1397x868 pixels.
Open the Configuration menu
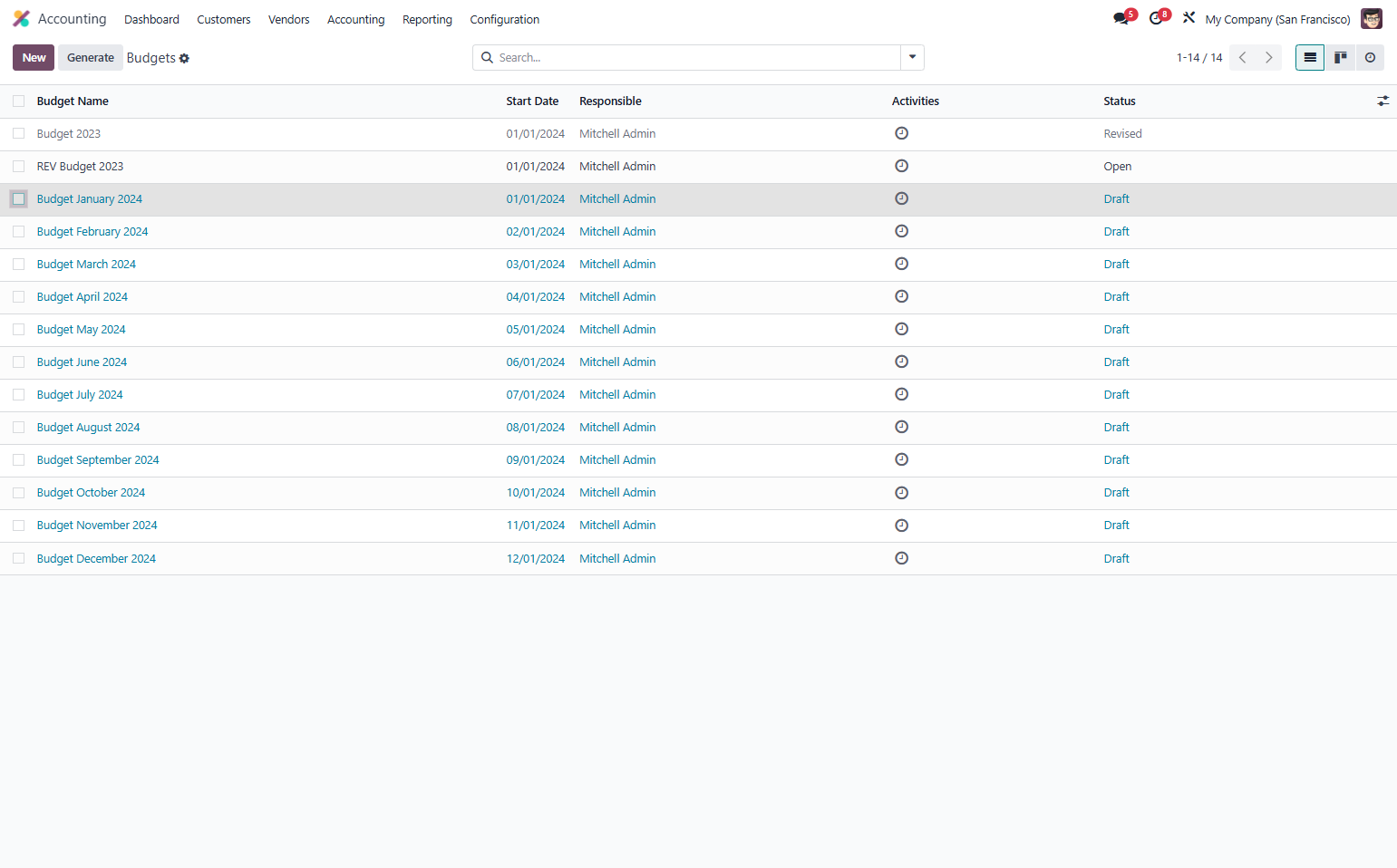point(504,19)
